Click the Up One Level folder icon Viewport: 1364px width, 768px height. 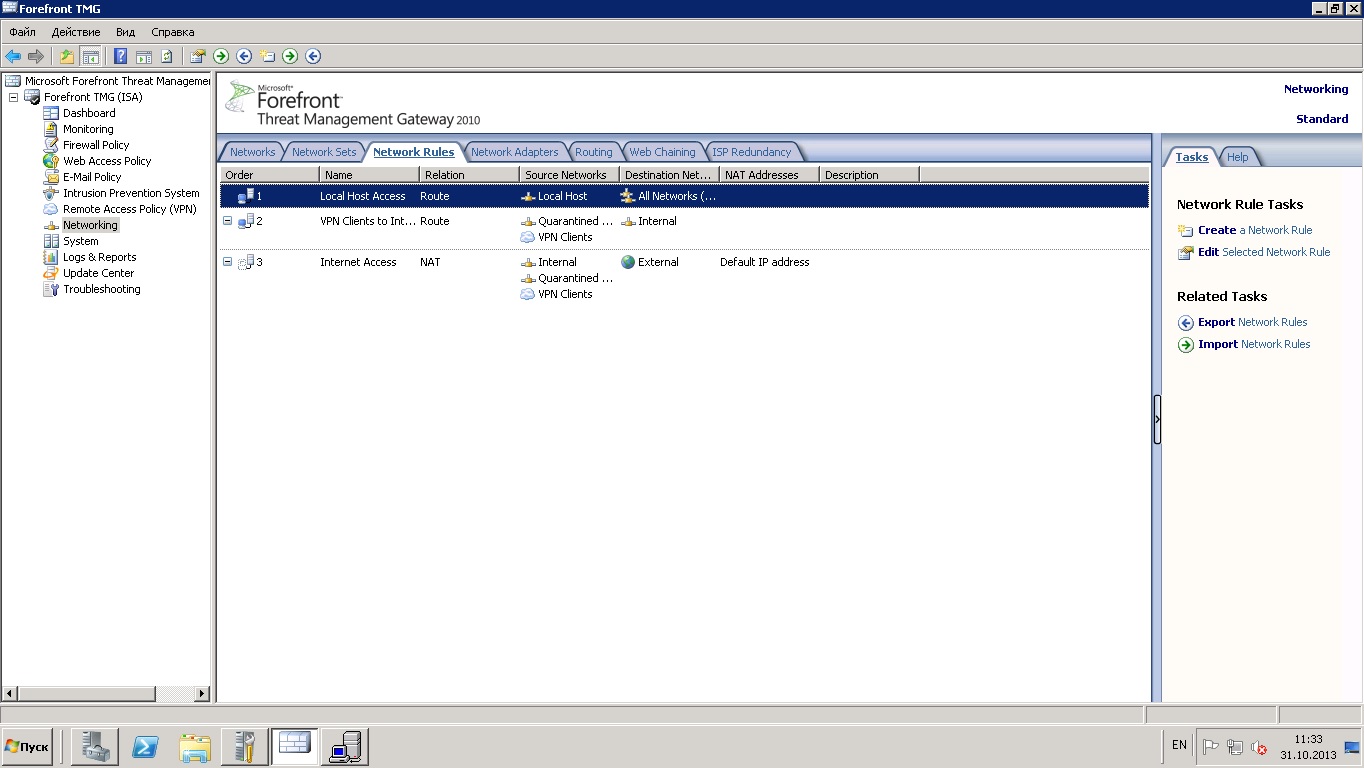[x=67, y=56]
